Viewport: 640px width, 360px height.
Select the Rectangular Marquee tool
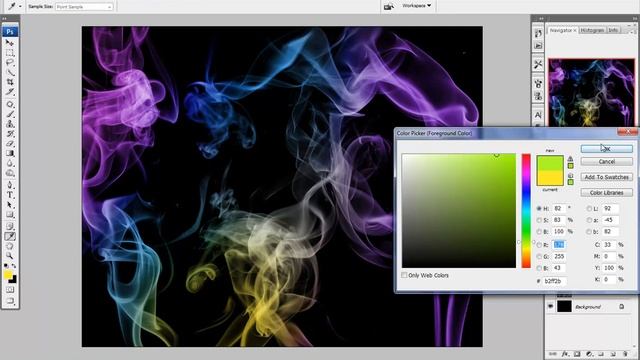pos(10,53)
